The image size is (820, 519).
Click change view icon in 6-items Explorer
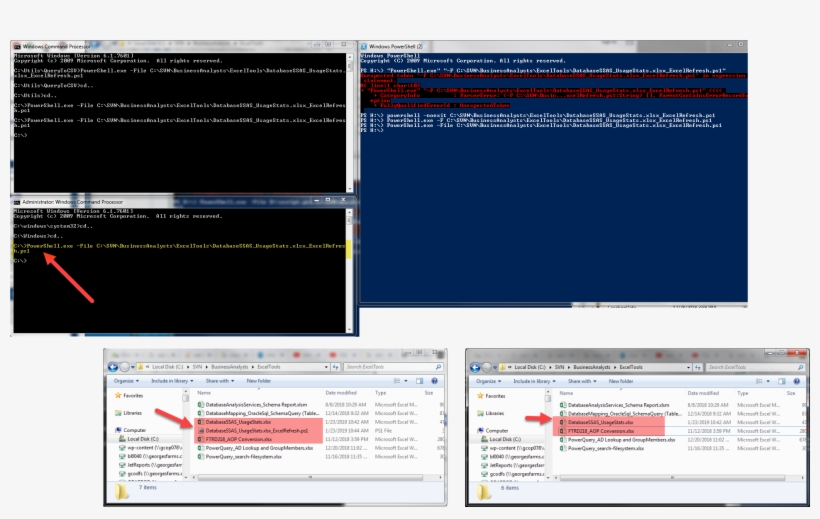[759, 381]
